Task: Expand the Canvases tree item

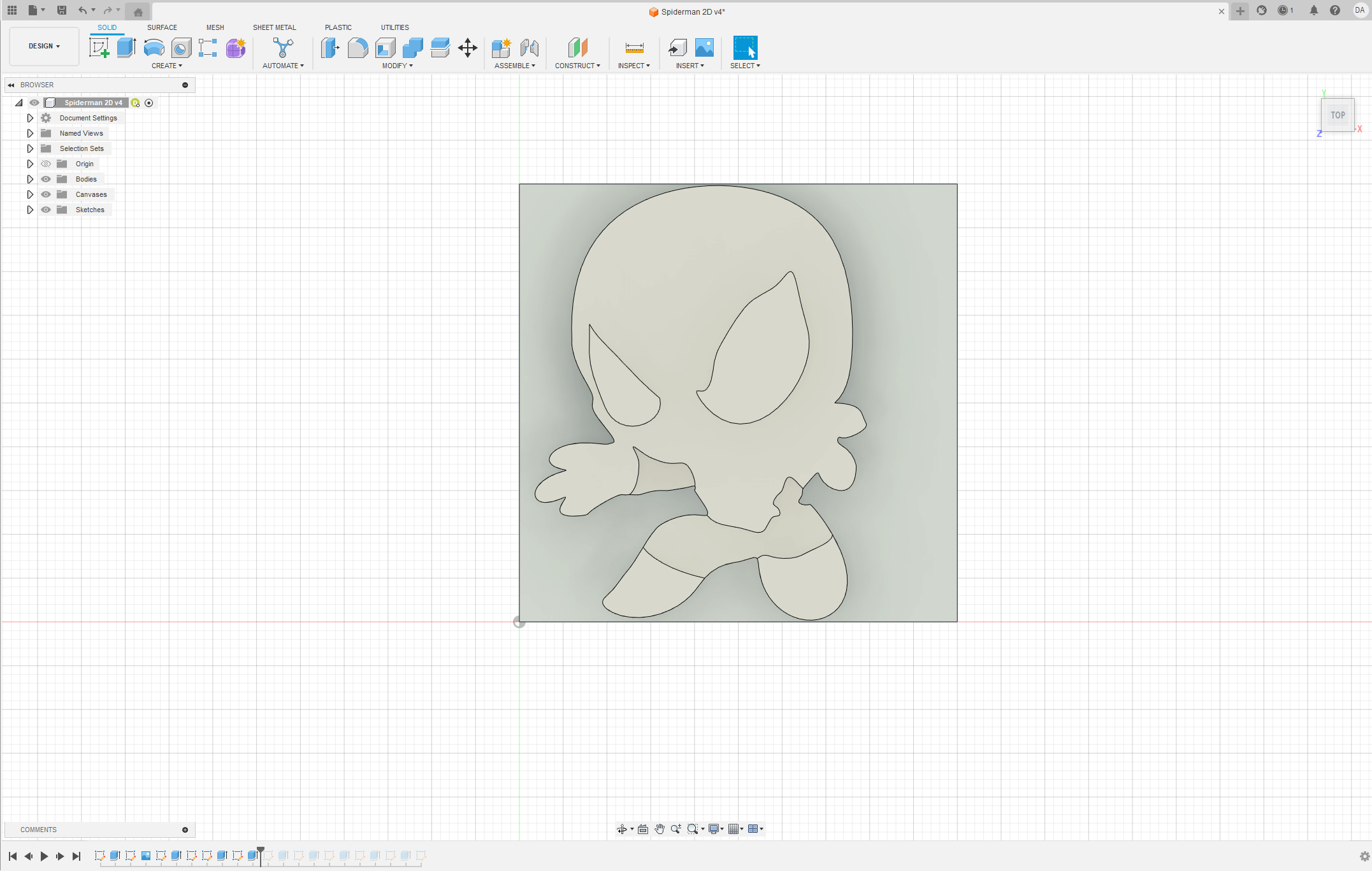Action: [x=28, y=194]
